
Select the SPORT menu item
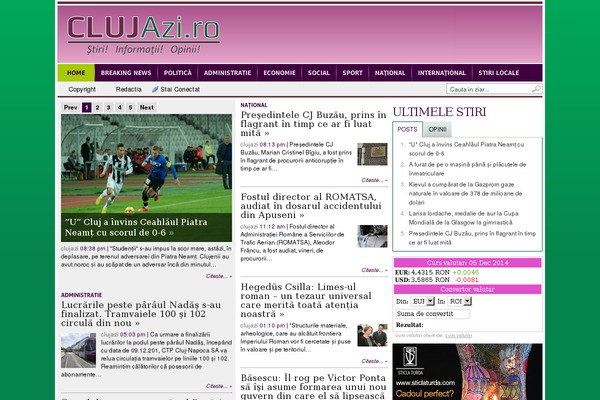(x=352, y=73)
